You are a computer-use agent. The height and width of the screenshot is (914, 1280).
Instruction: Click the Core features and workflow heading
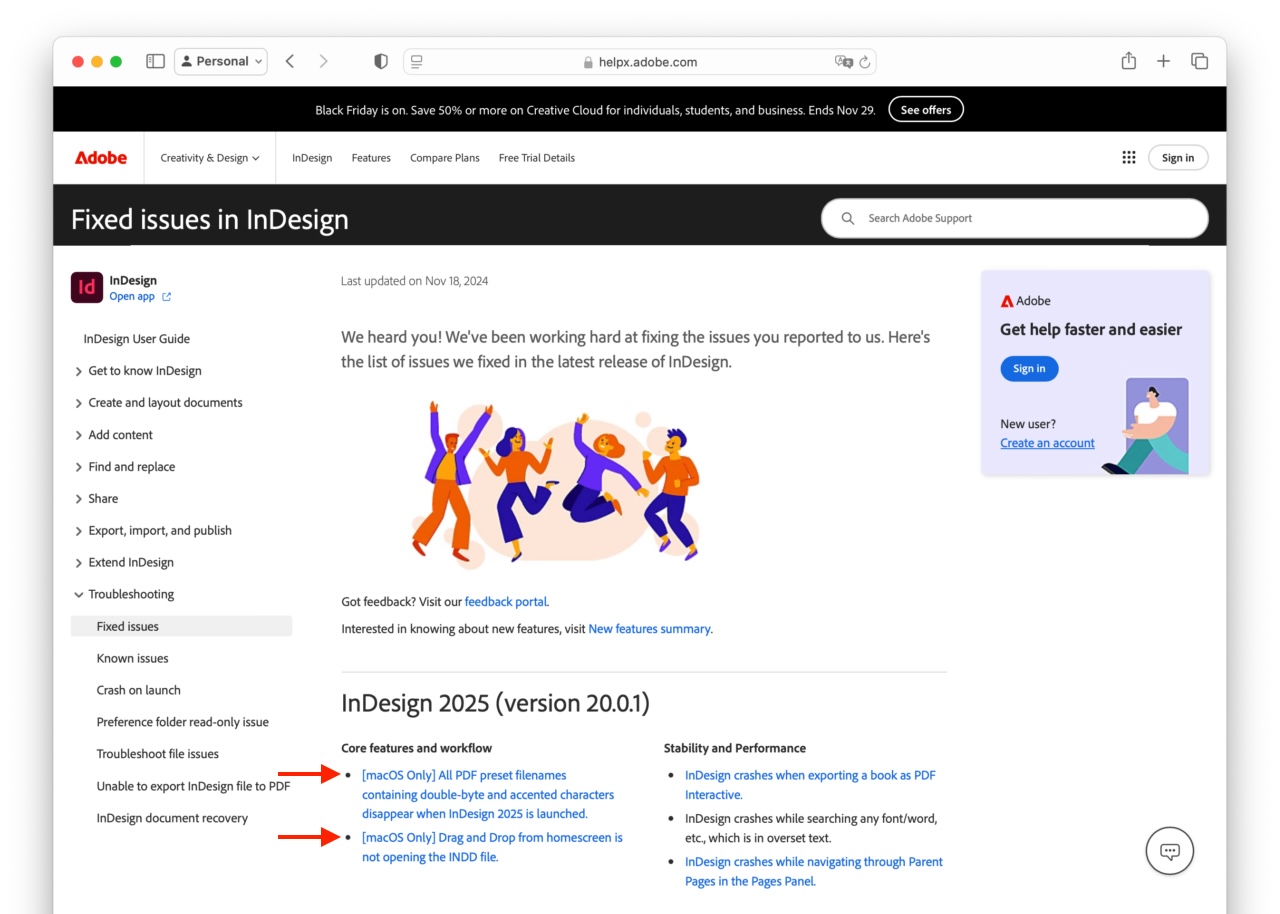tap(417, 748)
